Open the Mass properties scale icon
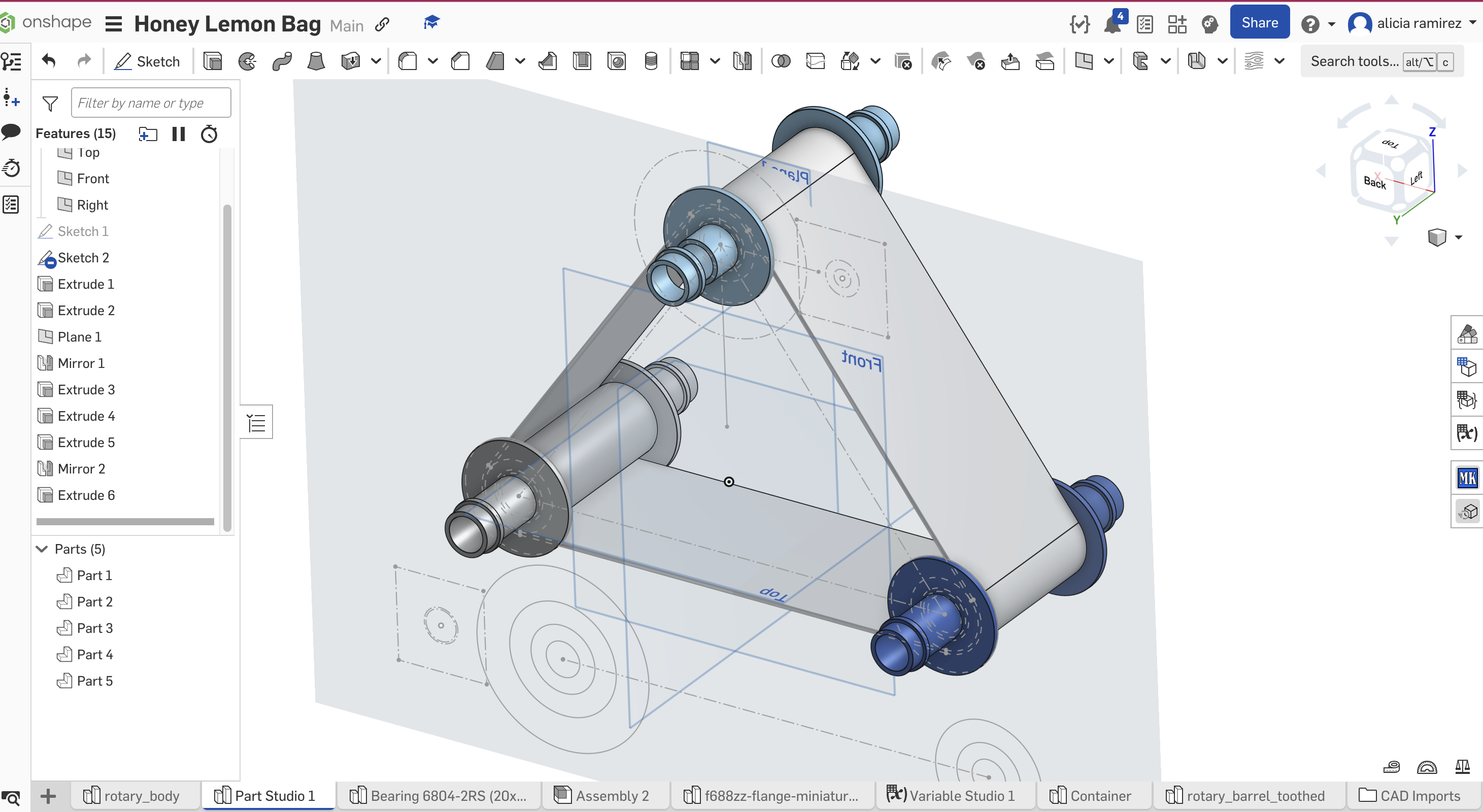This screenshot has width=1483, height=812. pyautogui.click(x=1462, y=766)
